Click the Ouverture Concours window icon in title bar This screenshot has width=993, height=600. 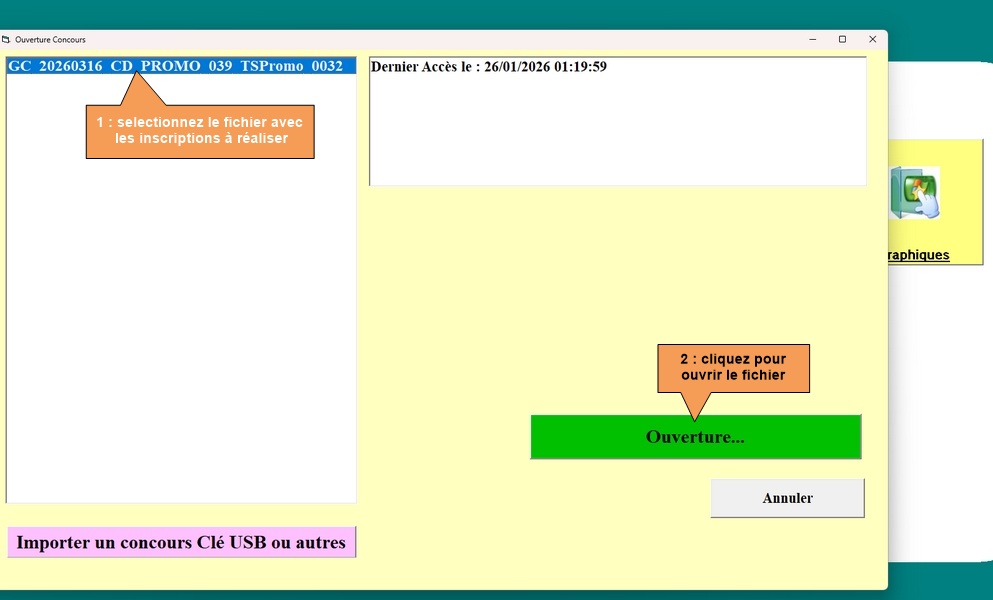[6, 39]
